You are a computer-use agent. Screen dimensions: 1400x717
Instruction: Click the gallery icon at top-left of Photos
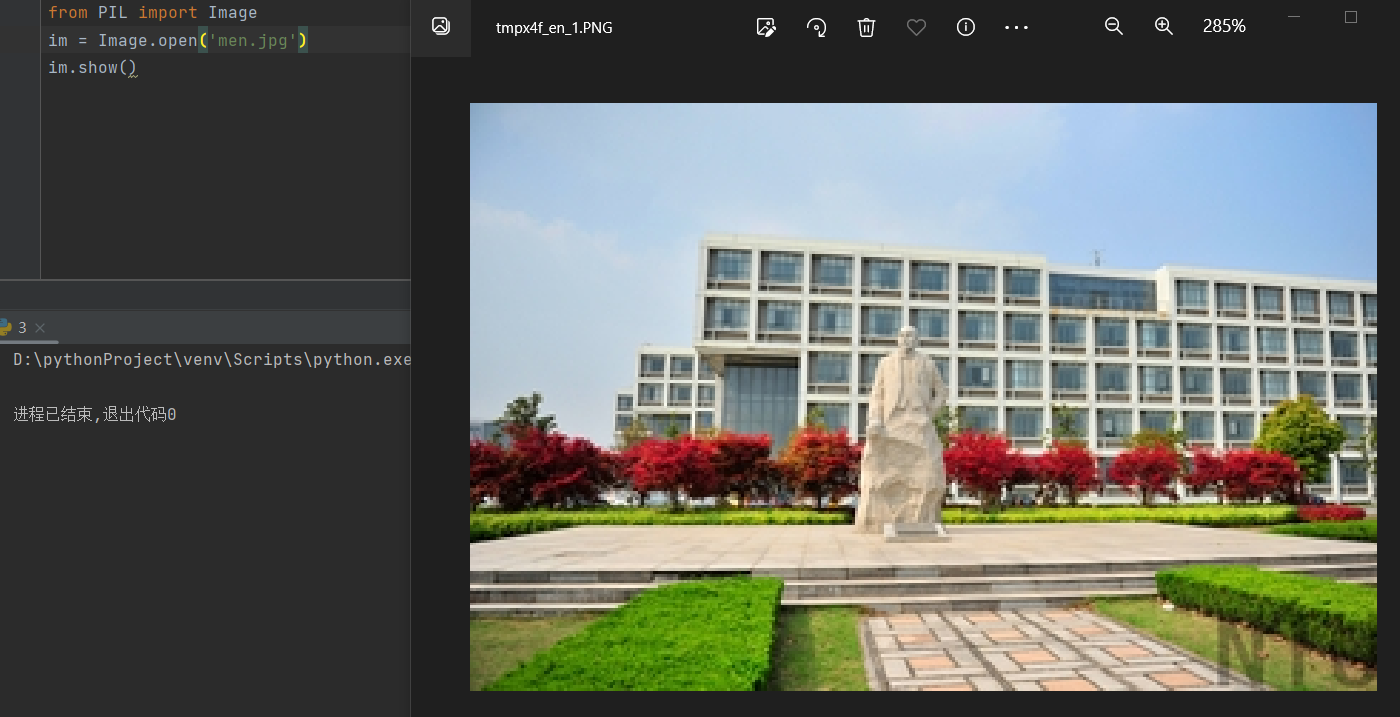pos(440,27)
